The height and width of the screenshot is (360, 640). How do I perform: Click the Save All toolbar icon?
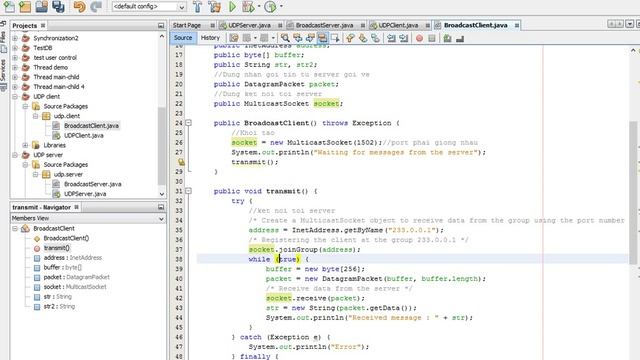click(x=58, y=7)
